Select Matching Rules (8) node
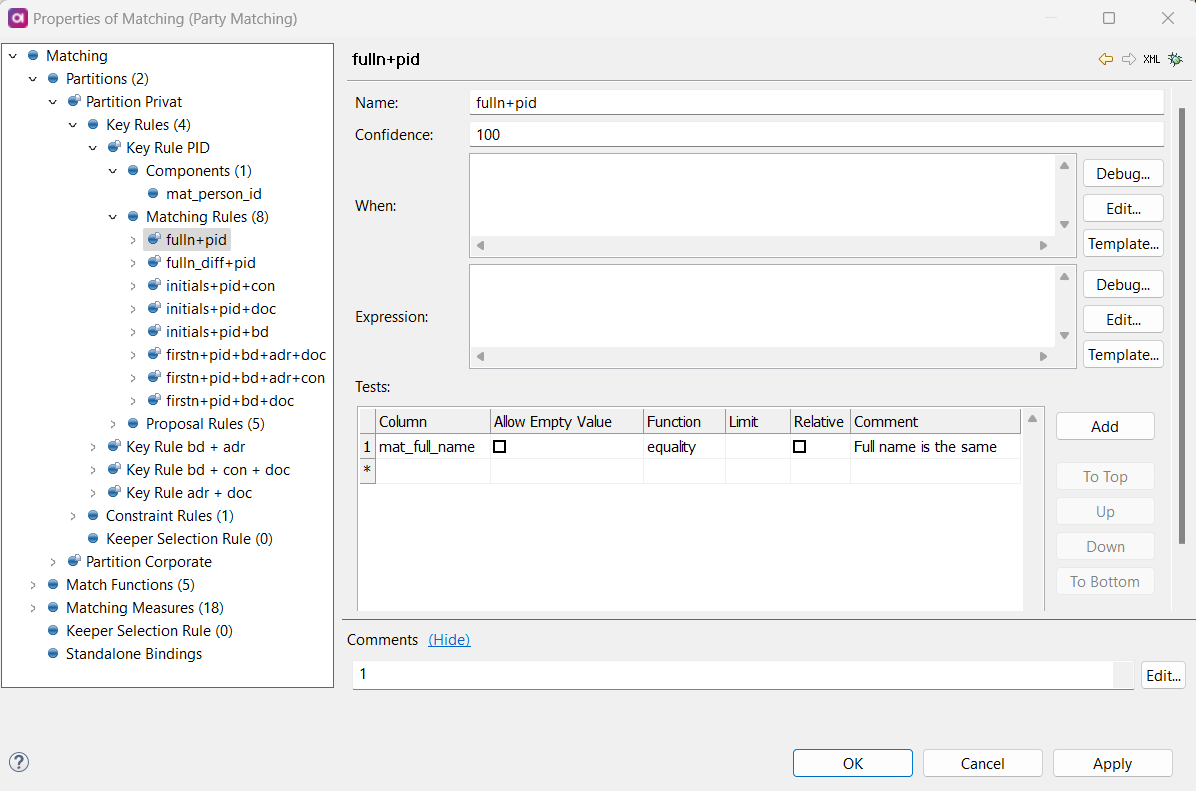Image resolution: width=1196 pixels, height=791 pixels. click(x=207, y=217)
